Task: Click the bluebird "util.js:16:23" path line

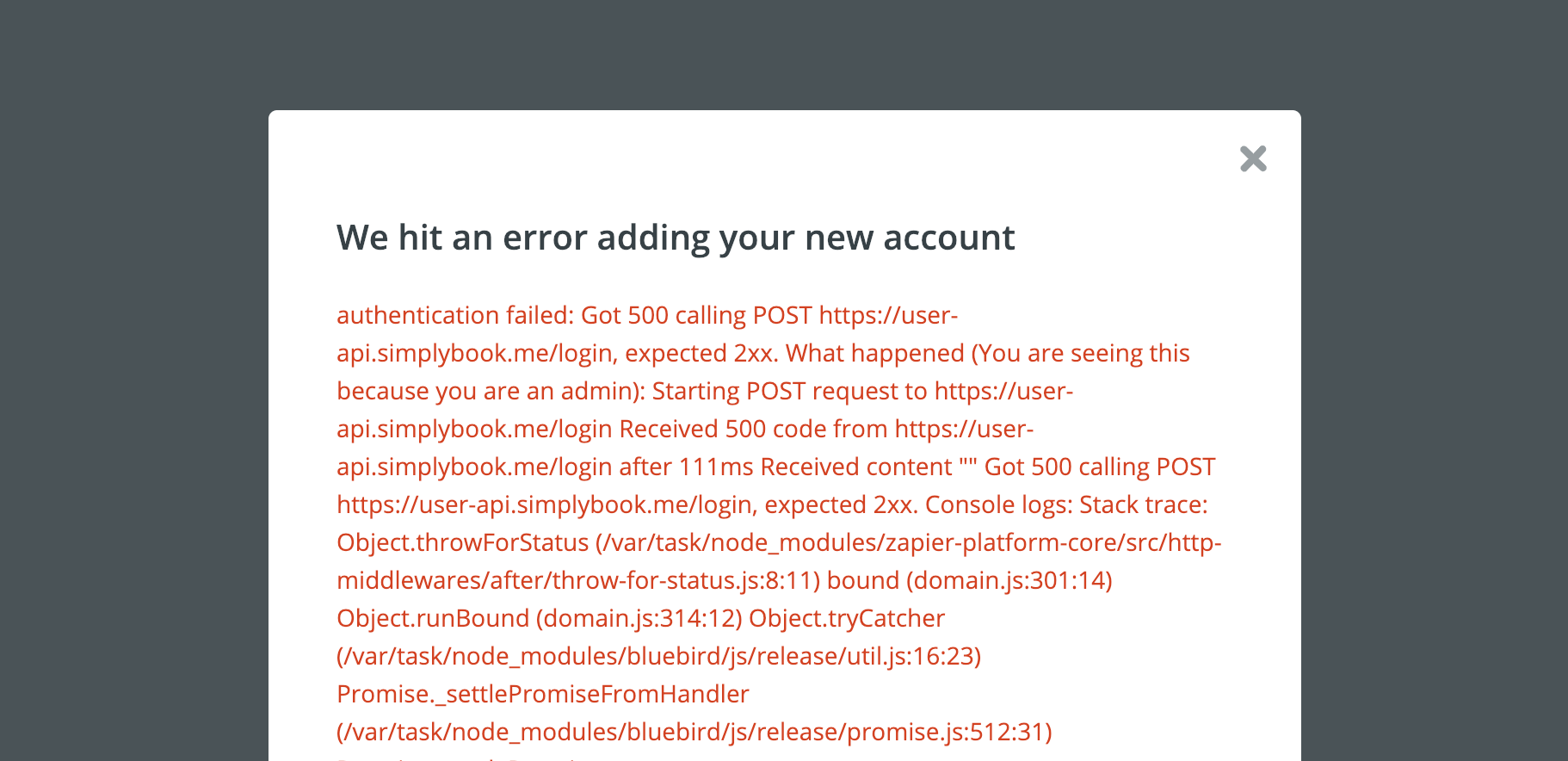Action: [659, 656]
